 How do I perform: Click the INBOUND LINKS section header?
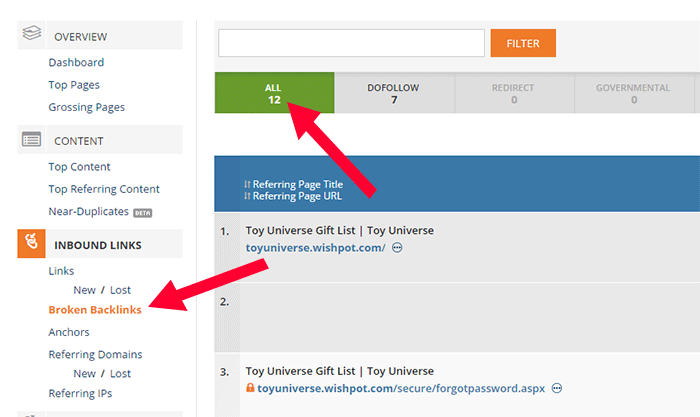(x=100, y=244)
